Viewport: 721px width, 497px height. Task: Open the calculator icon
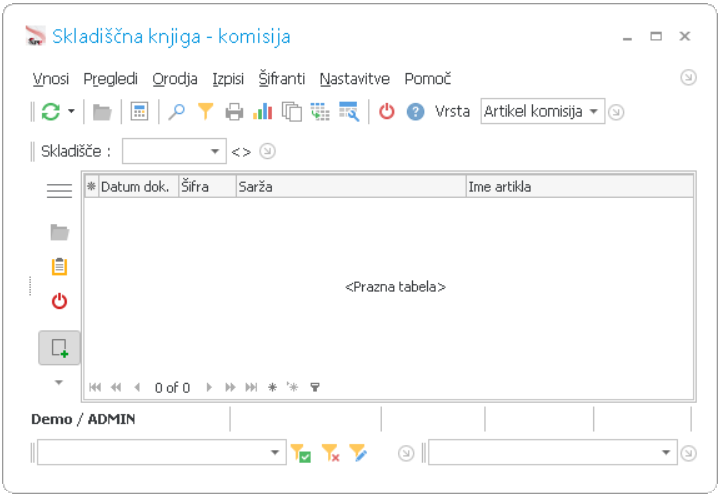pyautogui.click(x=139, y=111)
